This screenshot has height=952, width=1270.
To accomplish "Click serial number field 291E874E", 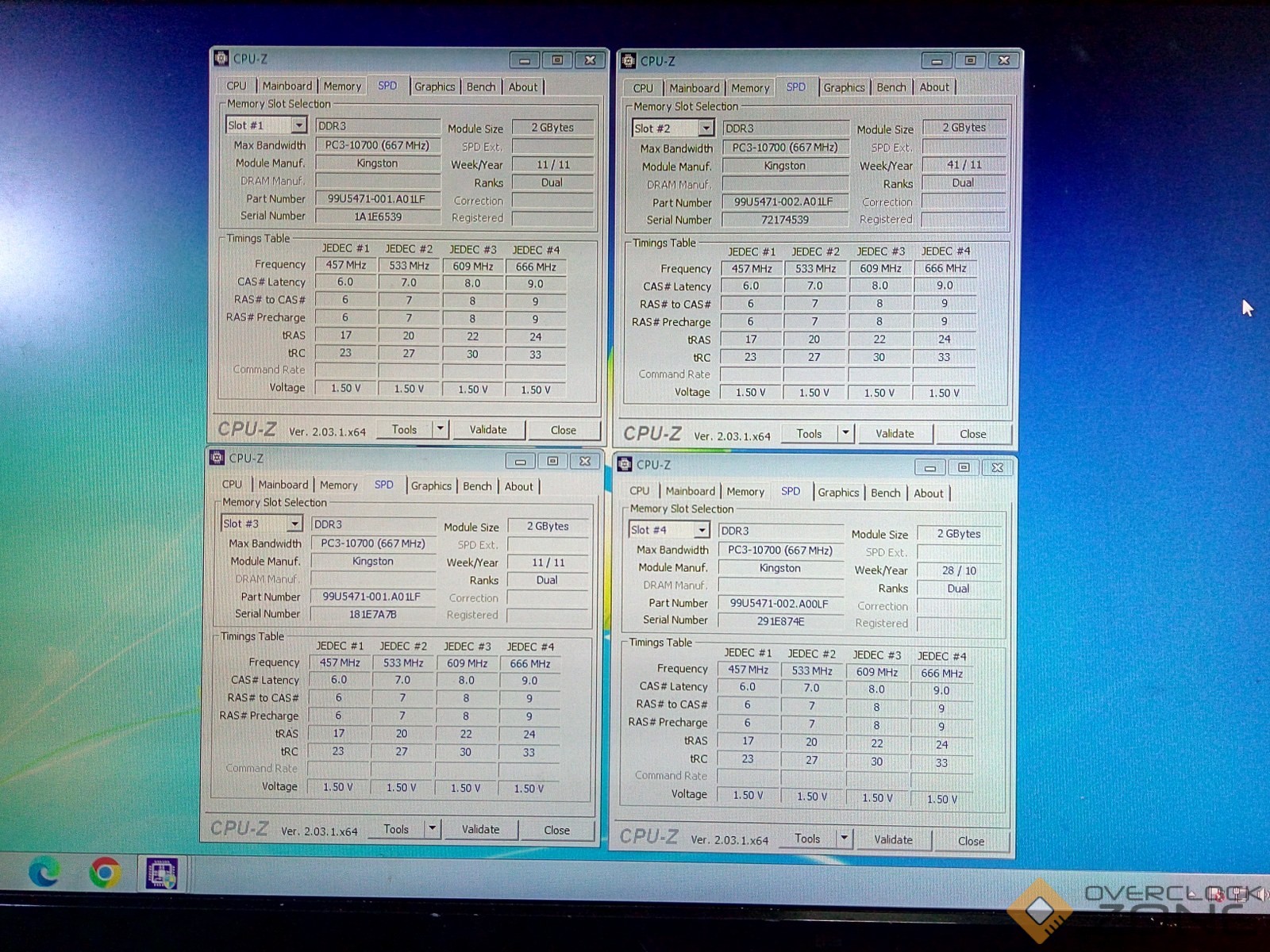I will point(780,621).
